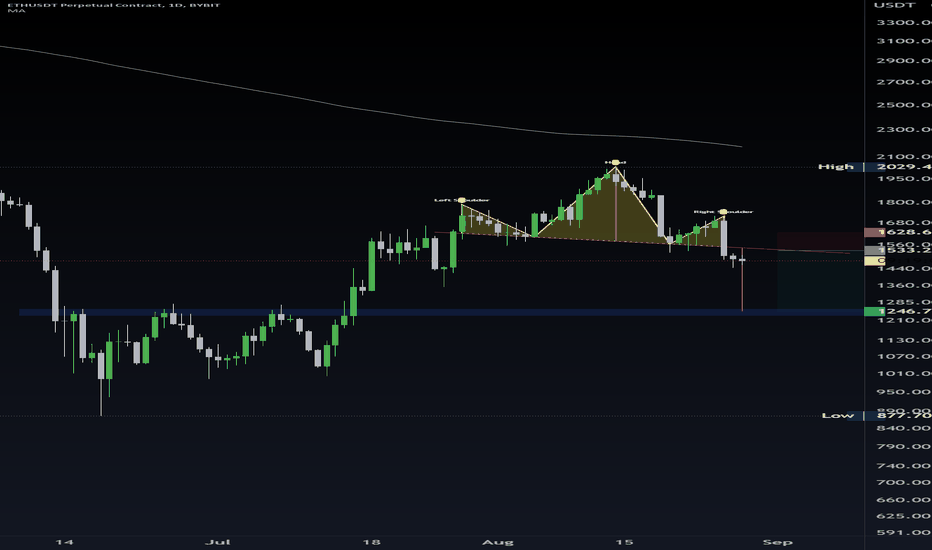The height and width of the screenshot is (550, 932).
Task: Click the 18 date label on time axis
Action: (x=371, y=542)
